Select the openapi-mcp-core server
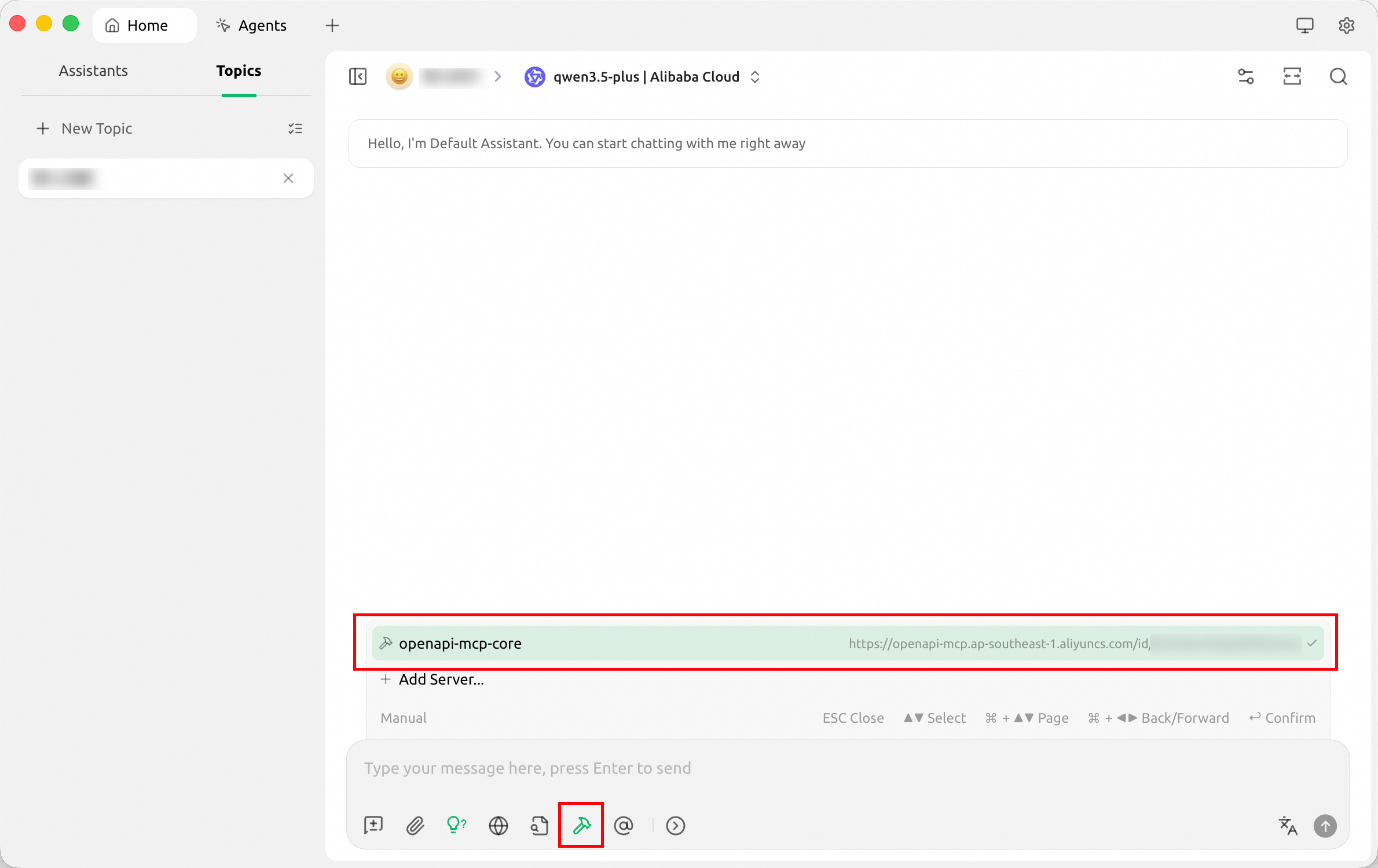The height and width of the screenshot is (868, 1378). (x=848, y=643)
